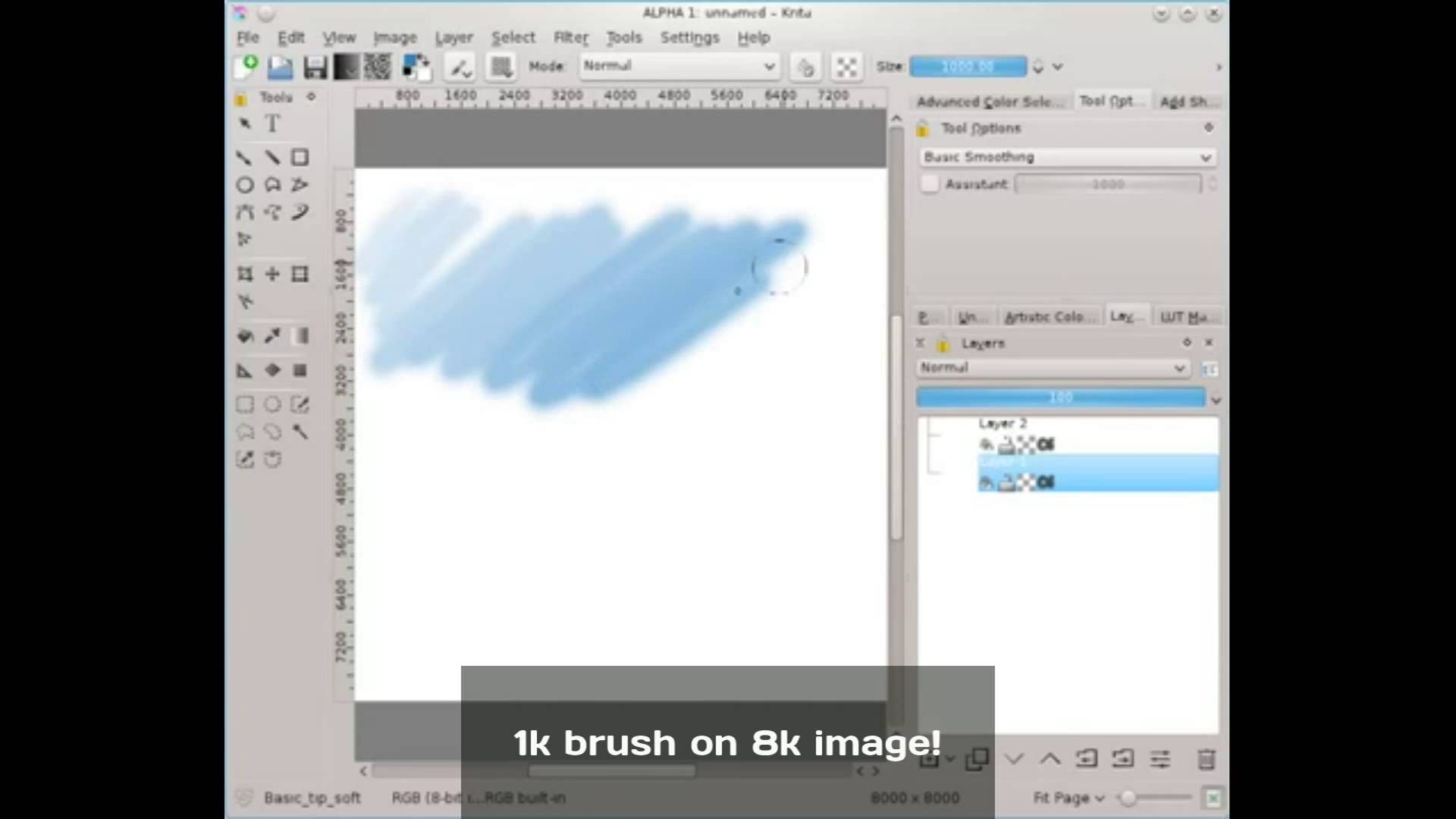The width and height of the screenshot is (1456, 819).
Task: Open the brush presets chooser
Action: point(500,67)
